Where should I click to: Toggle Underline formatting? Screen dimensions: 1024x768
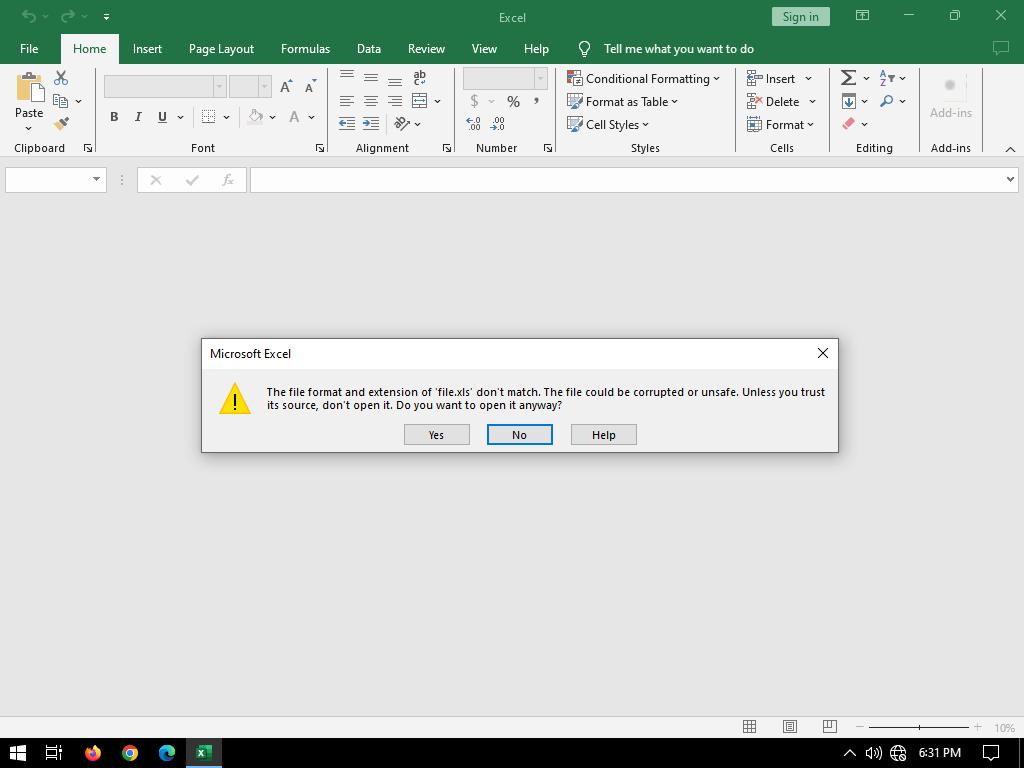(x=162, y=117)
